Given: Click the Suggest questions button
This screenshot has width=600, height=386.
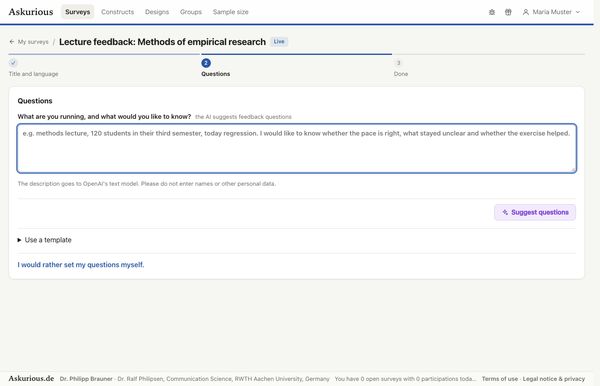Looking at the screenshot, I should (x=535, y=212).
